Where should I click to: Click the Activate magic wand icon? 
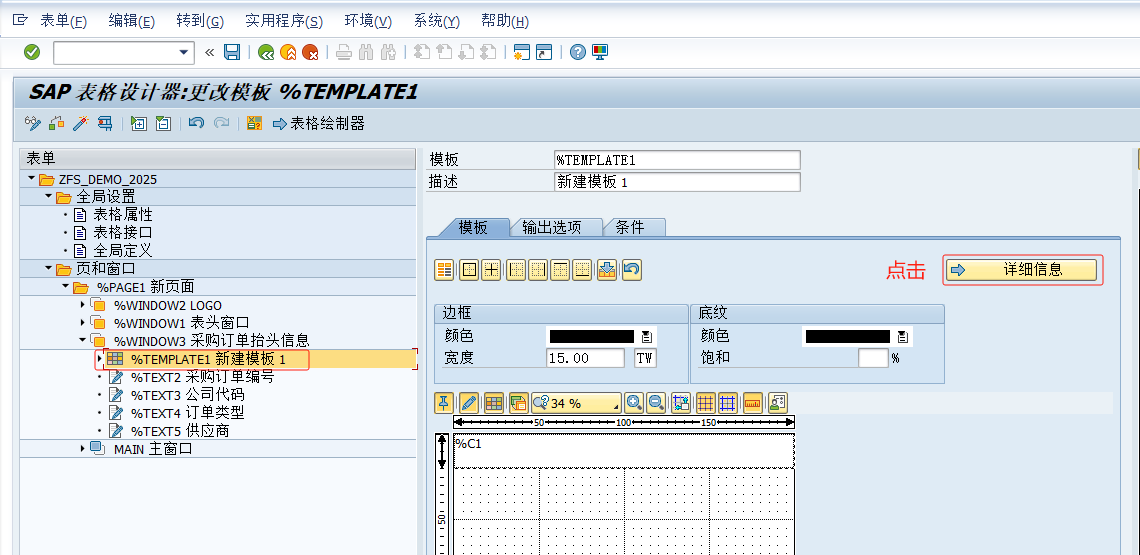coord(80,123)
